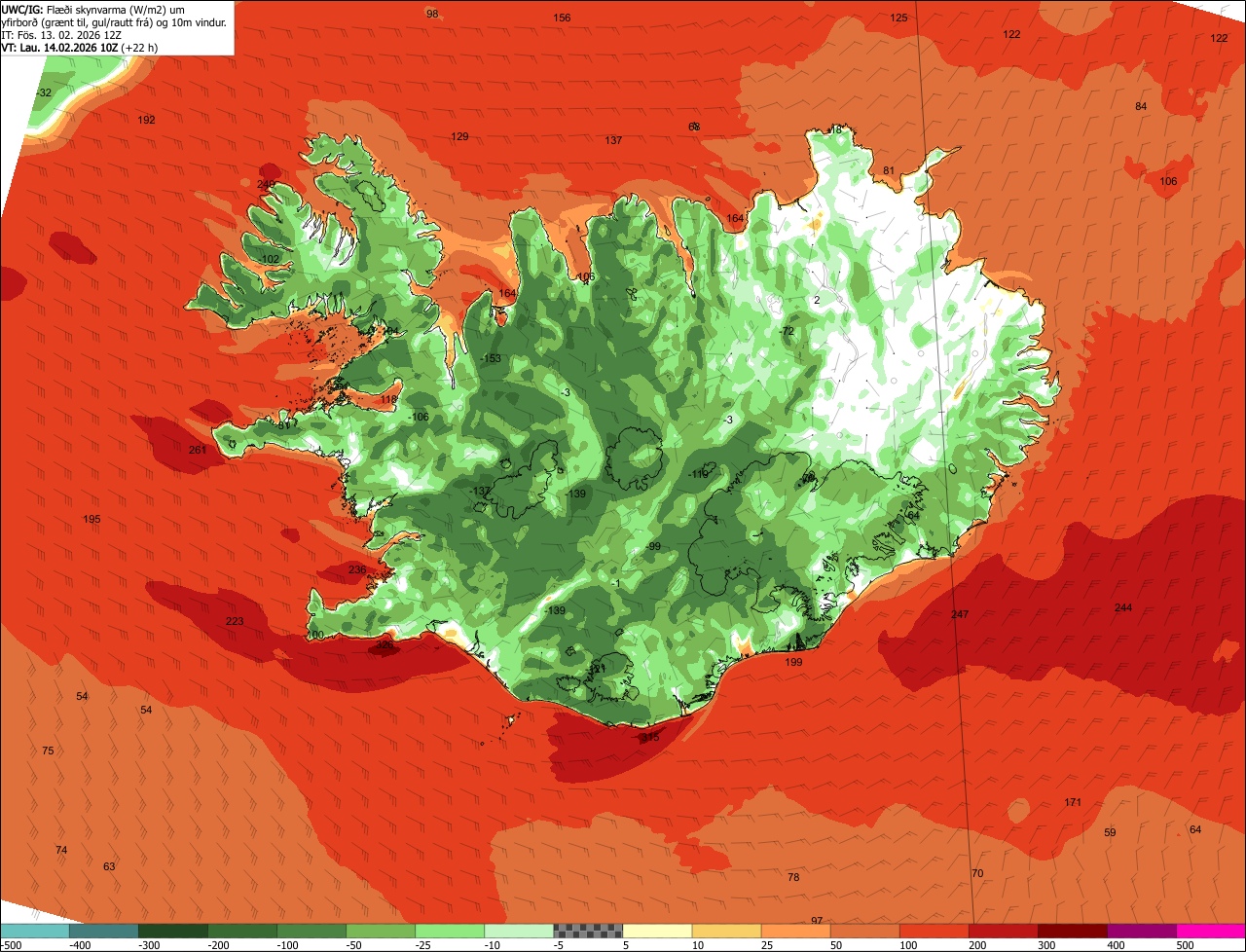Click the legend swatch between 10 and 25
1246x952 pixels.
726,931
